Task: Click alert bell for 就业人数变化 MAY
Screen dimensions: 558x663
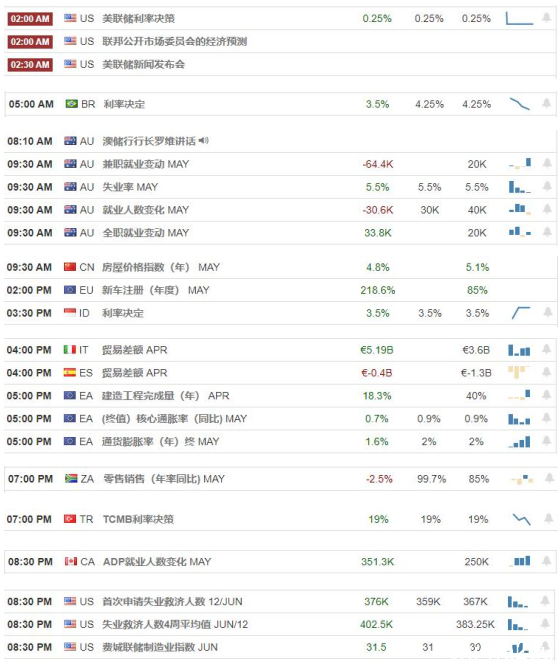Action: point(547,208)
